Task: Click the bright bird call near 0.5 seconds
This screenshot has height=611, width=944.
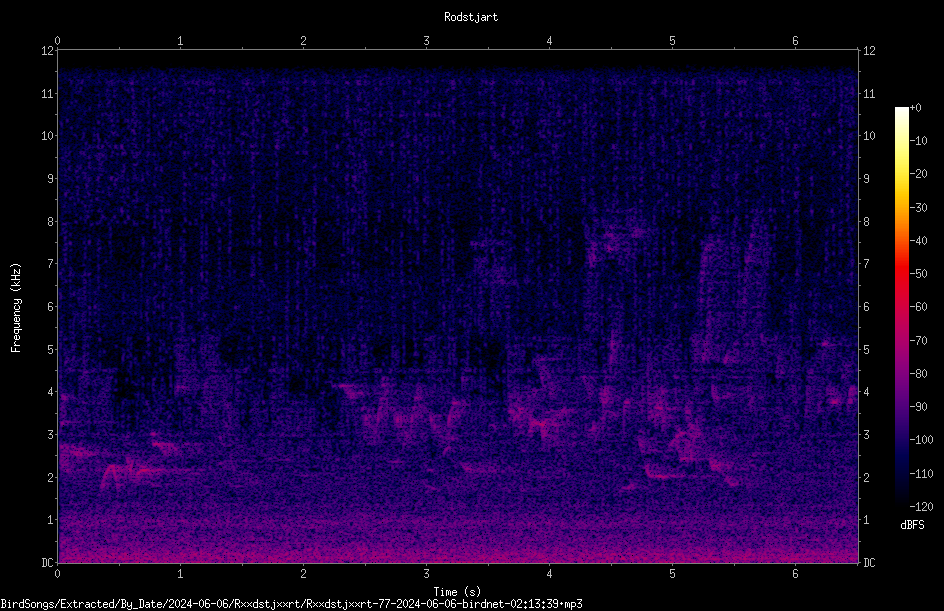Action: pyautogui.click(x=129, y=471)
